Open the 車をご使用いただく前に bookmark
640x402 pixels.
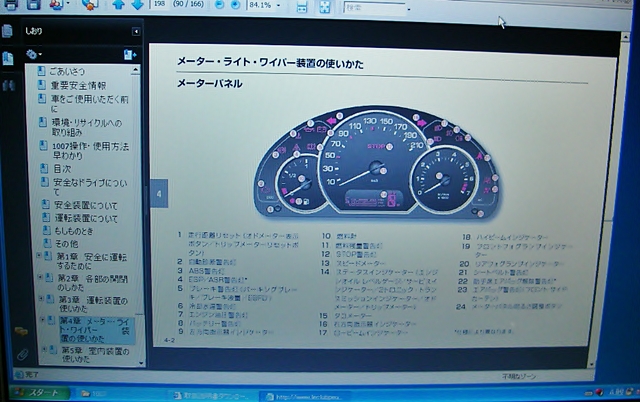tap(89, 104)
